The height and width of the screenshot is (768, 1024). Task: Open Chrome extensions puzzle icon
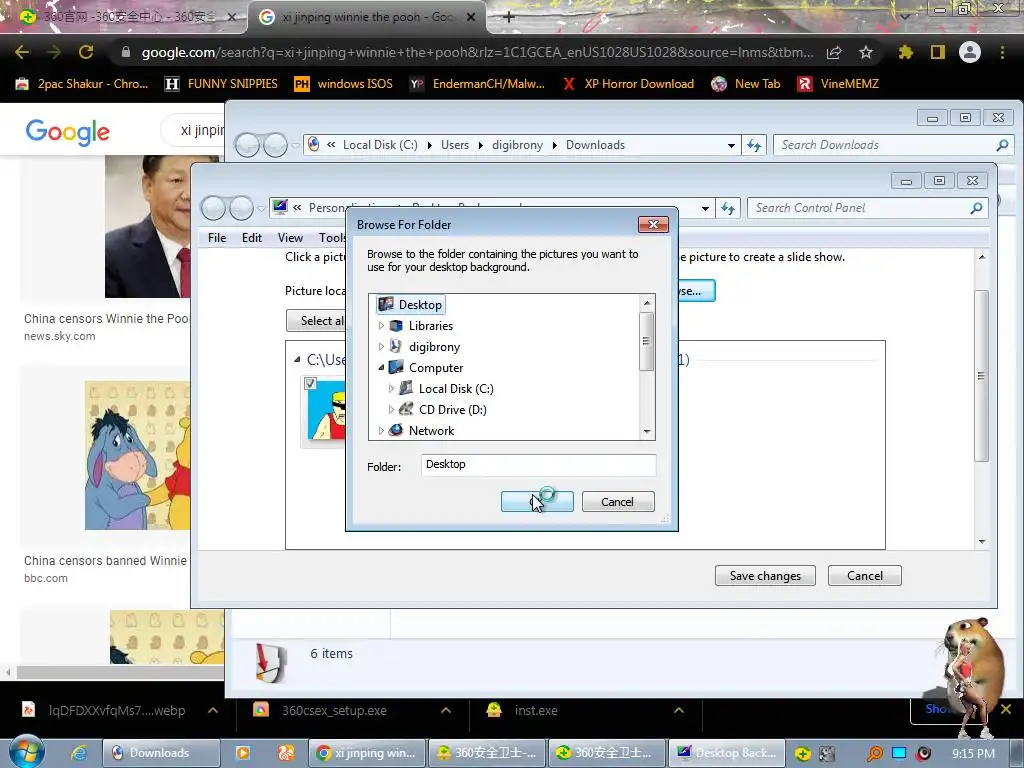905,52
